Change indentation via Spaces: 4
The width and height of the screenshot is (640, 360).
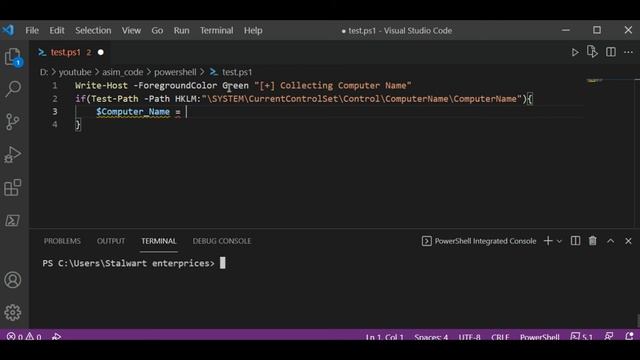(x=431, y=337)
